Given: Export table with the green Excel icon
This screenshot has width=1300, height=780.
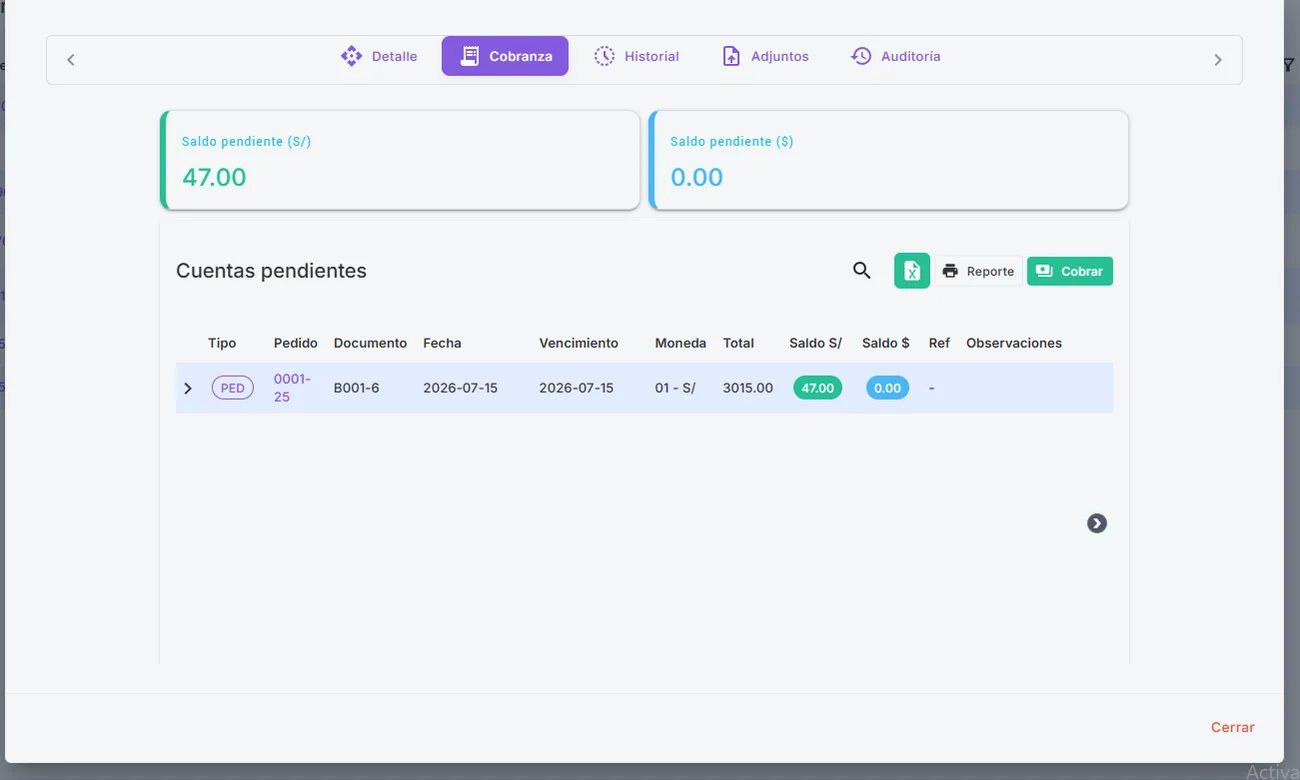Looking at the screenshot, I should [x=912, y=271].
